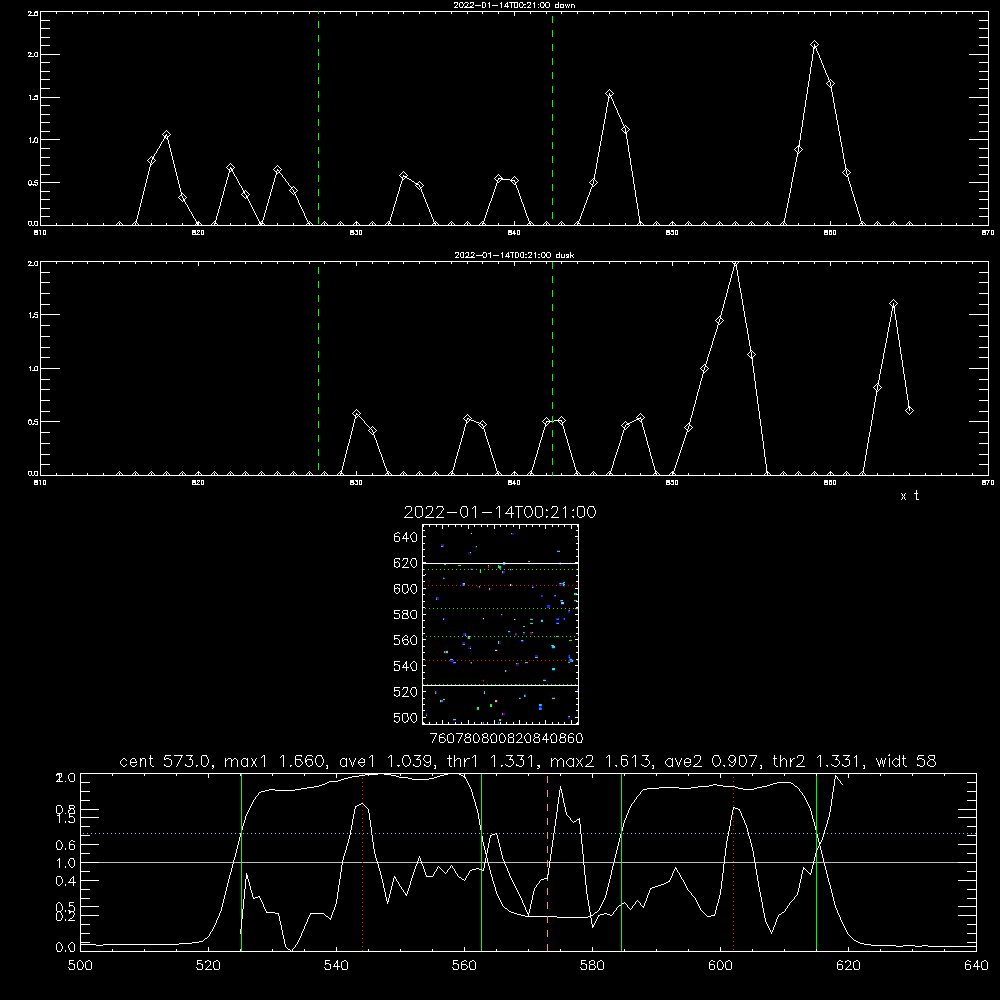
Task: Click the left green dashed line in the dawn plot
Action: pyautogui.click(x=318, y=118)
